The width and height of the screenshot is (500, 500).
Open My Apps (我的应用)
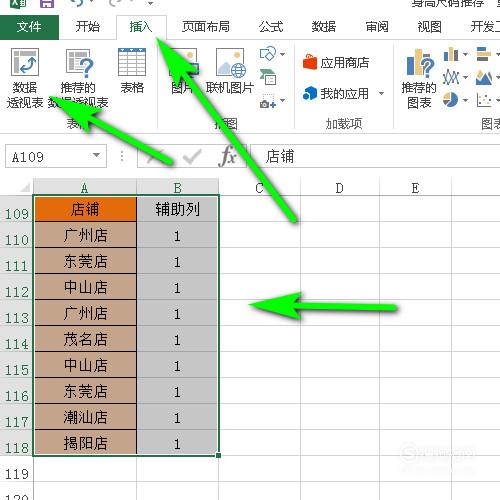[336, 94]
